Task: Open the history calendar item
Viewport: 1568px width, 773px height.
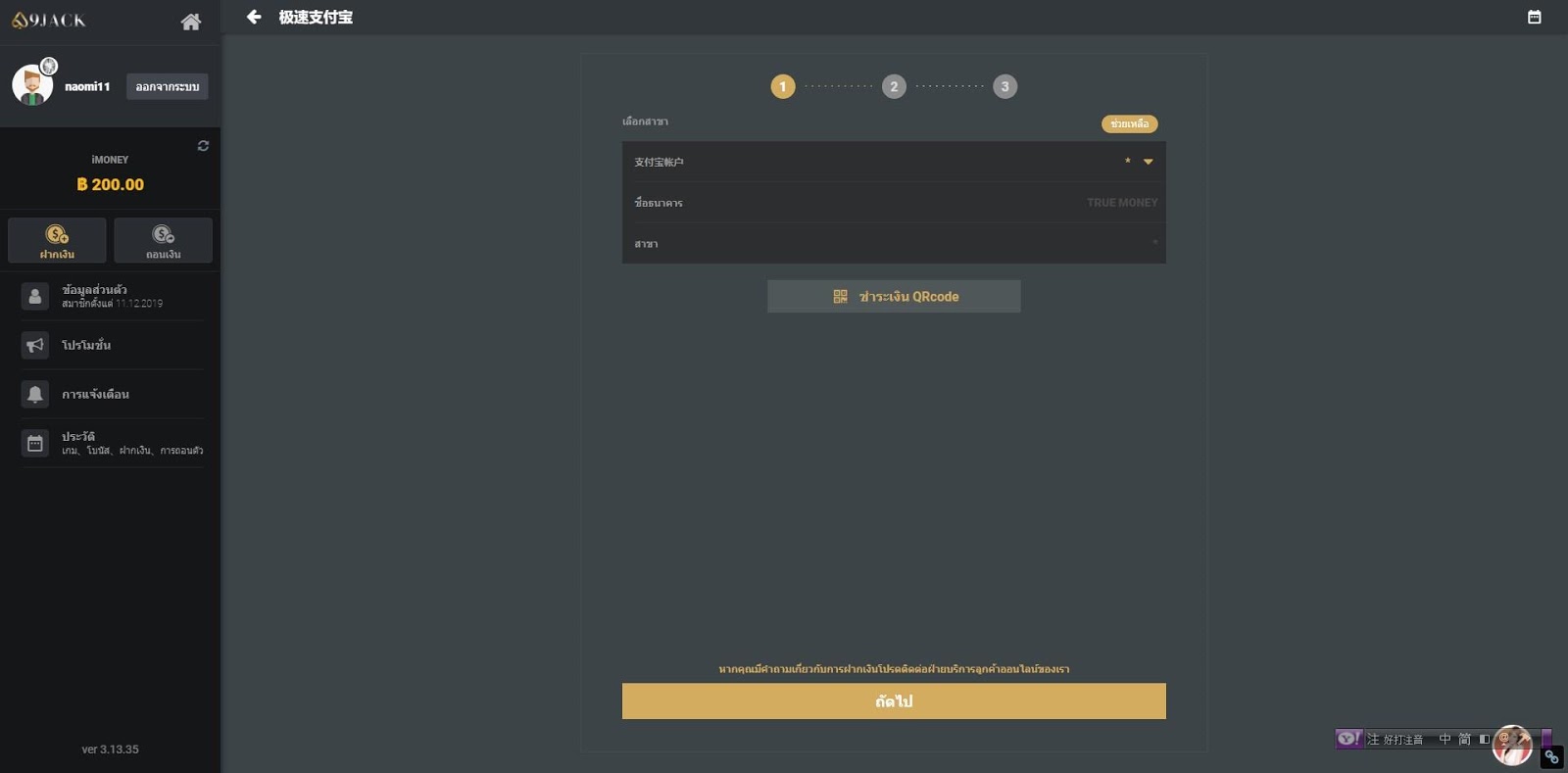Action: [112, 443]
